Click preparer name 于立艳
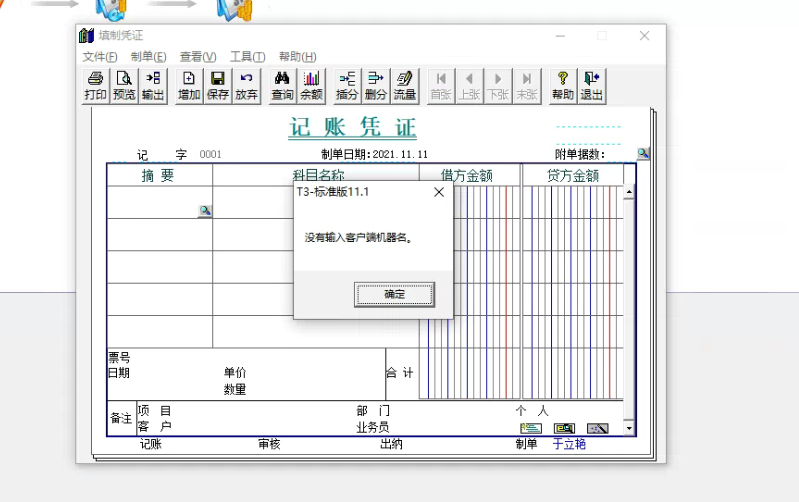799x502 pixels. pyautogui.click(x=569, y=444)
